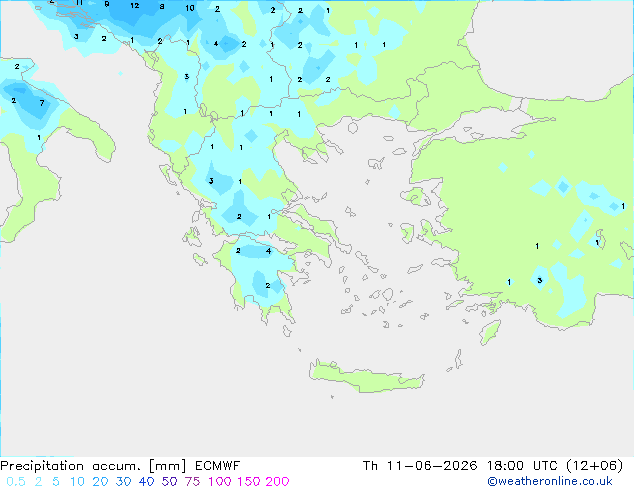Click the '18:00 UTC' time text
The width and height of the screenshot is (634, 490).
[522, 466]
